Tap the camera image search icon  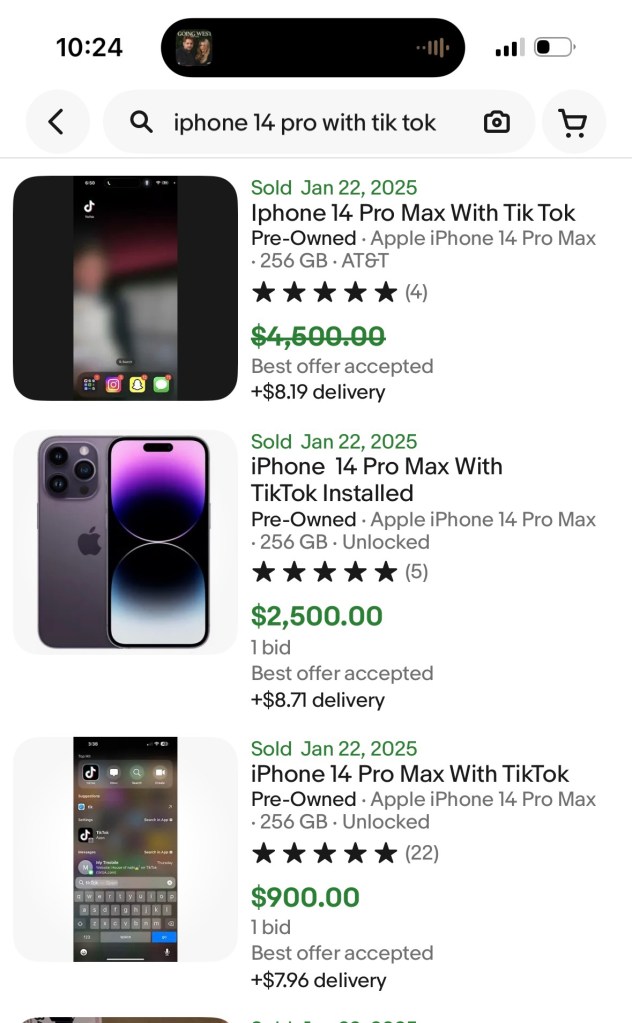pyautogui.click(x=496, y=122)
